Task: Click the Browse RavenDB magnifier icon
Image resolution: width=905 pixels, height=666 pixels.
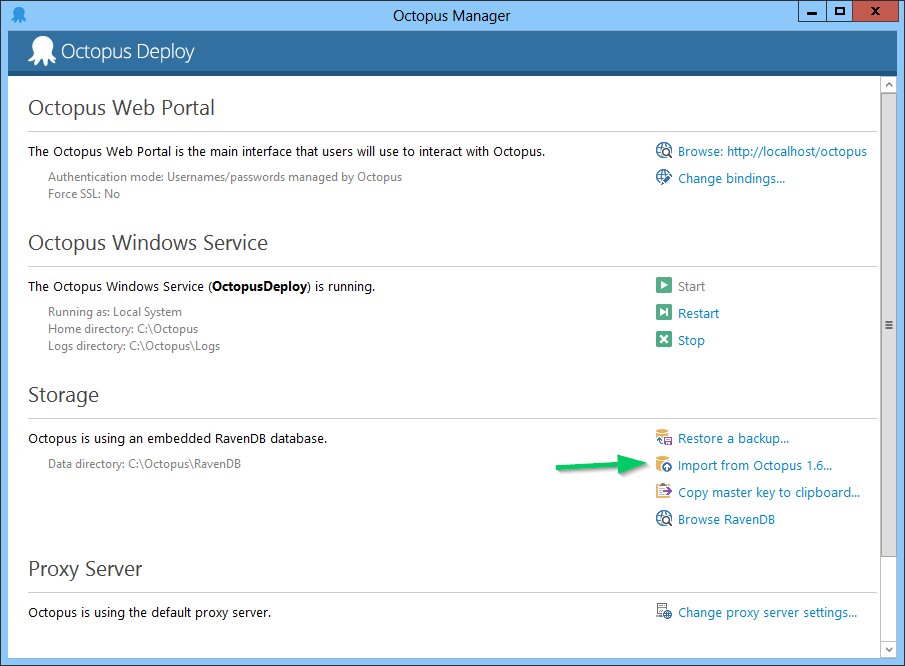Action: (x=663, y=519)
